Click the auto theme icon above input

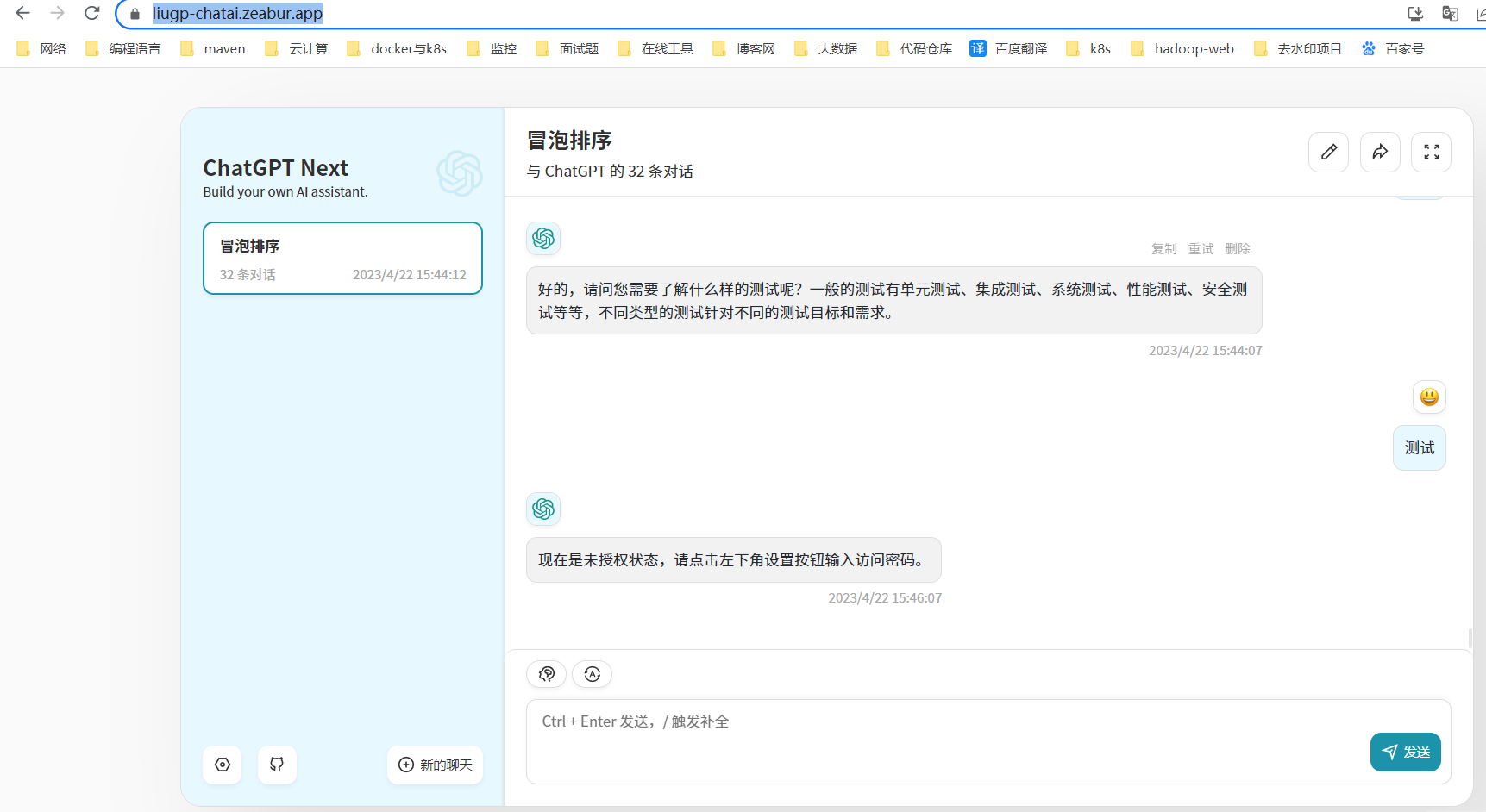point(593,674)
